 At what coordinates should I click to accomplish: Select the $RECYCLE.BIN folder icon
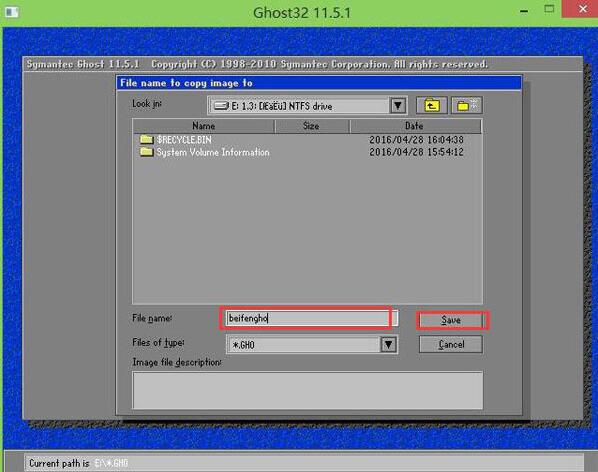(x=146, y=139)
